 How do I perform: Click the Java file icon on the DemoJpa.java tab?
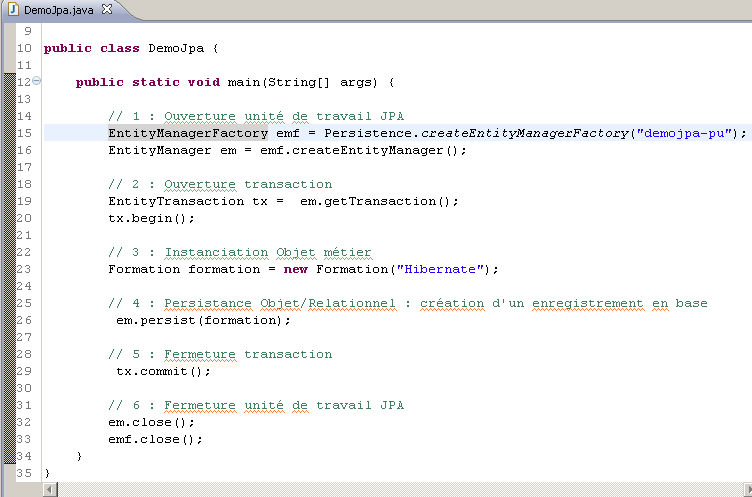pyautogui.click(x=12, y=8)
